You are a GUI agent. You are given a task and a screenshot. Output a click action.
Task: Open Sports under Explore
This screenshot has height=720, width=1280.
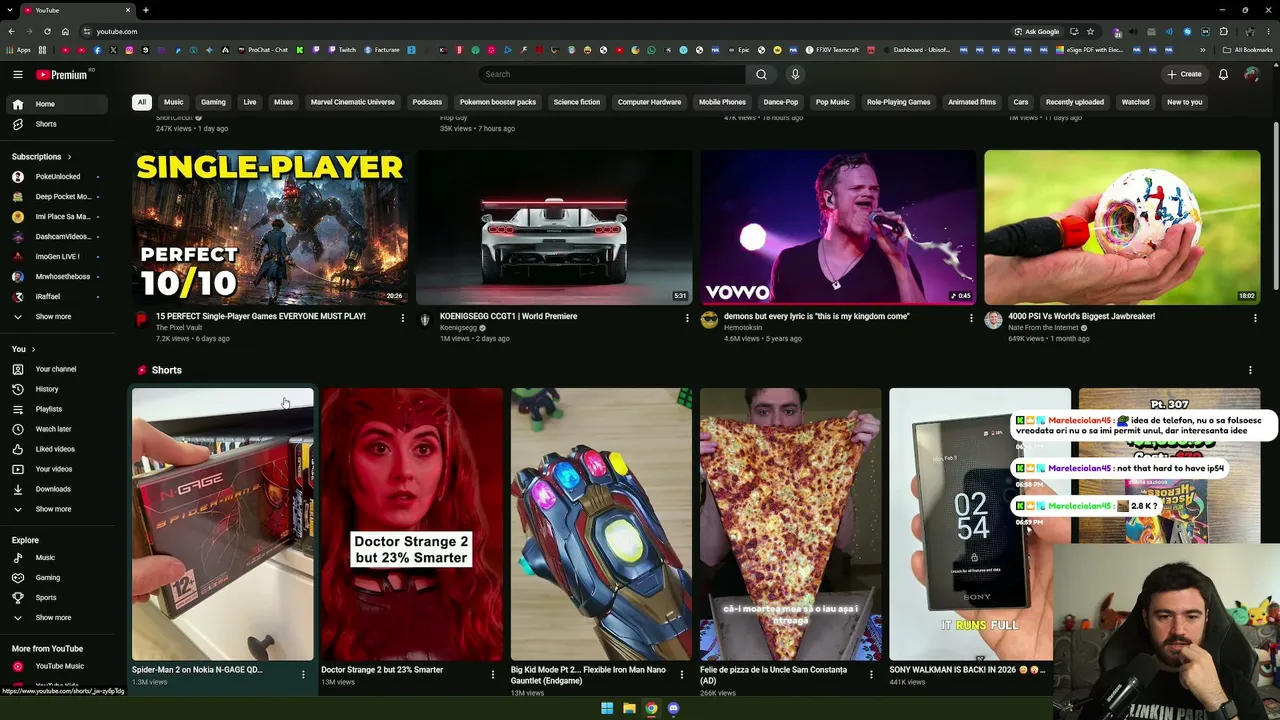click(58, 598)
